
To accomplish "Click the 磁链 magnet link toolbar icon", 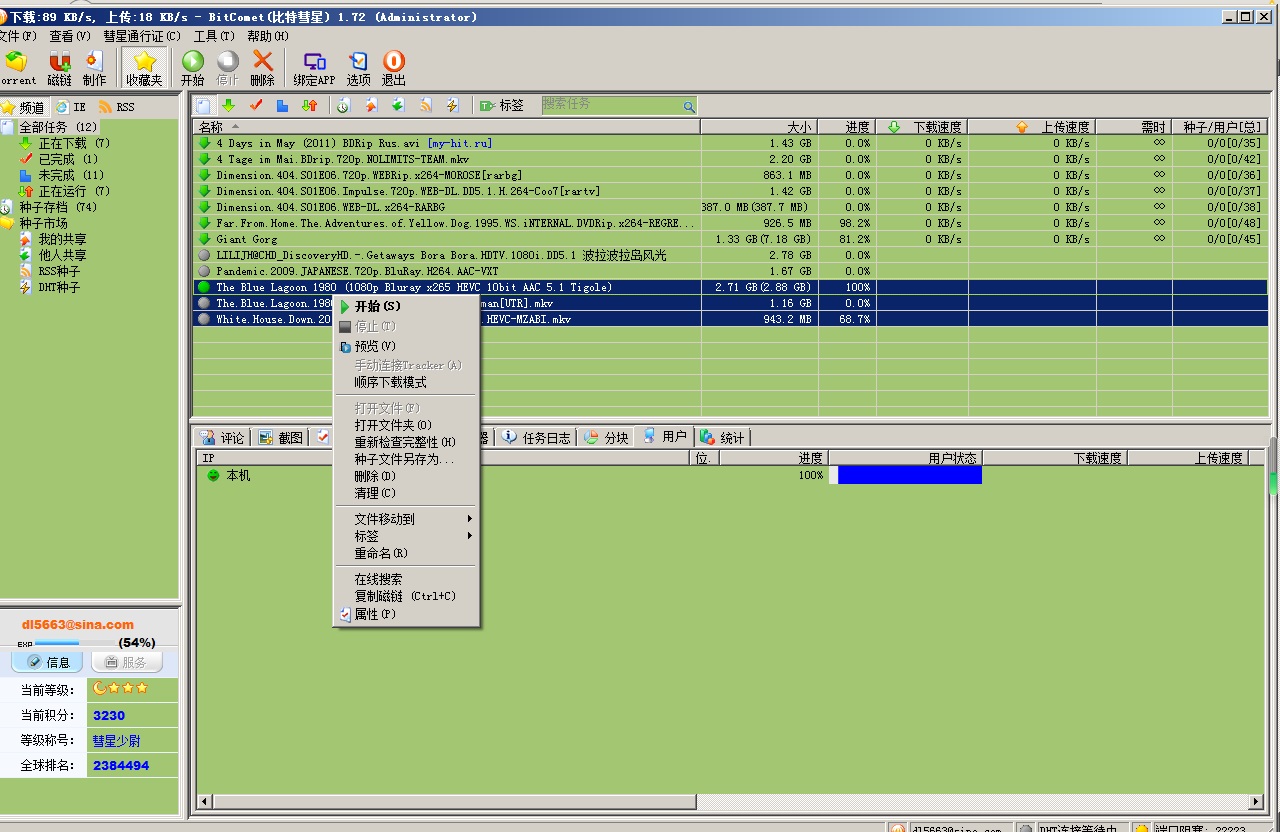I will tap(60, 68).
